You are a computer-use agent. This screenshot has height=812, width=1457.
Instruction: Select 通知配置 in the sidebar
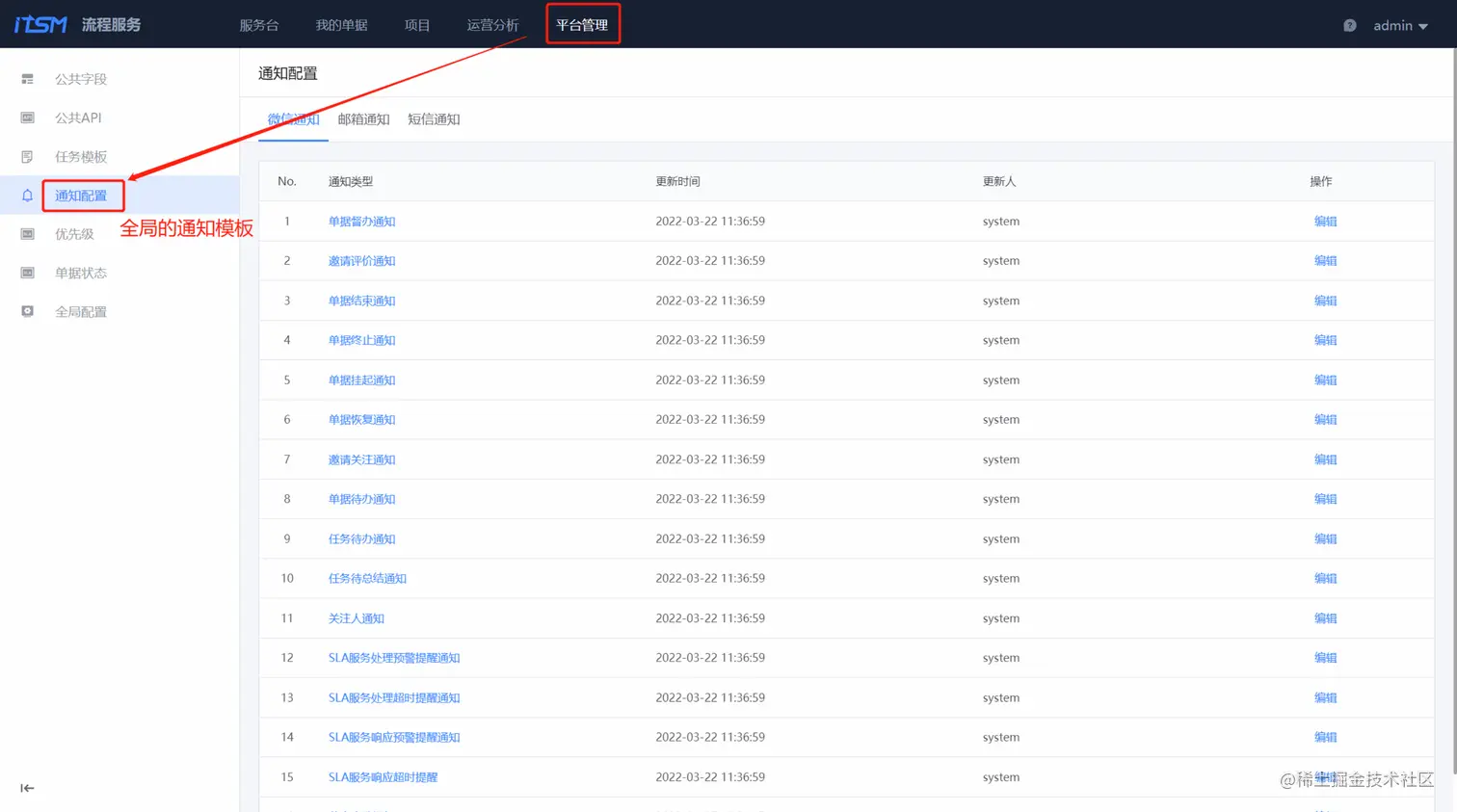pyautogui.click(x=81, y=196)
